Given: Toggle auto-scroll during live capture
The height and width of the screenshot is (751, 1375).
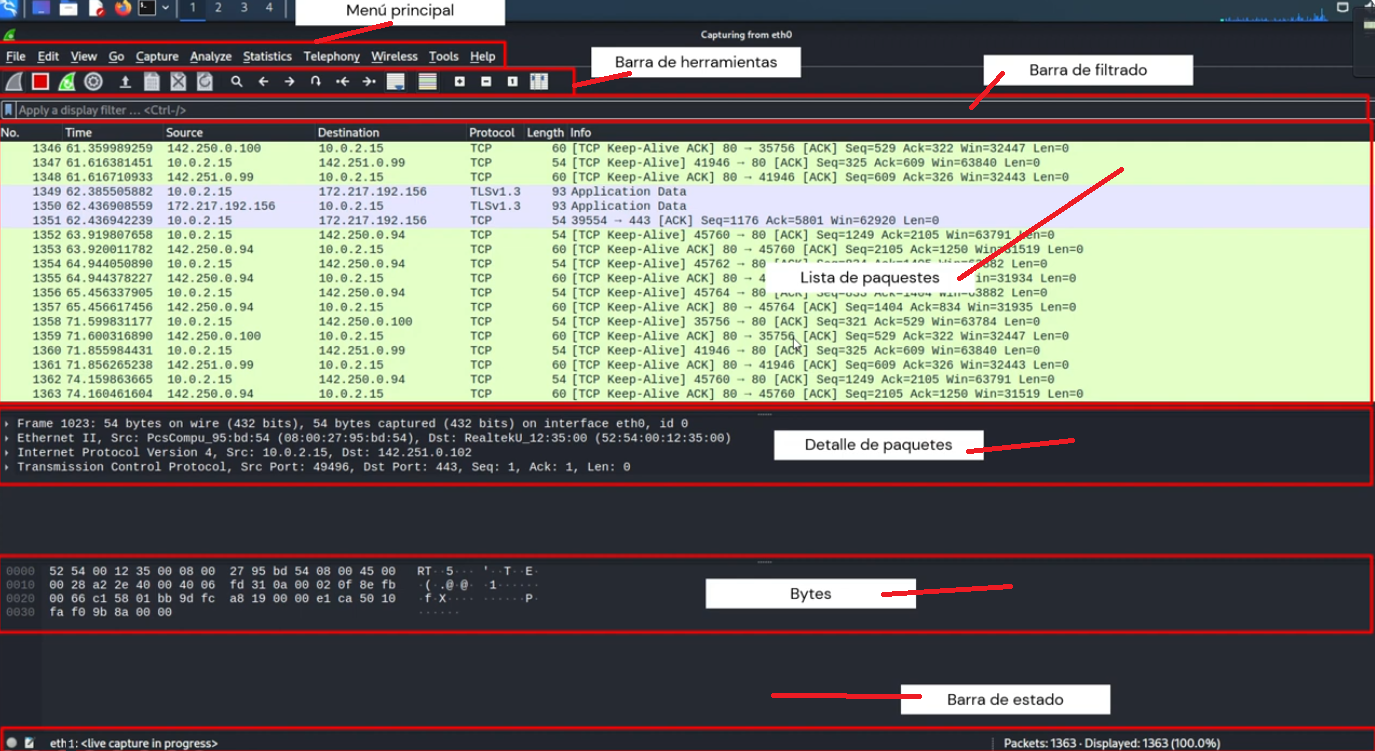Looking at the screenshot, I should tap(395, 82).
